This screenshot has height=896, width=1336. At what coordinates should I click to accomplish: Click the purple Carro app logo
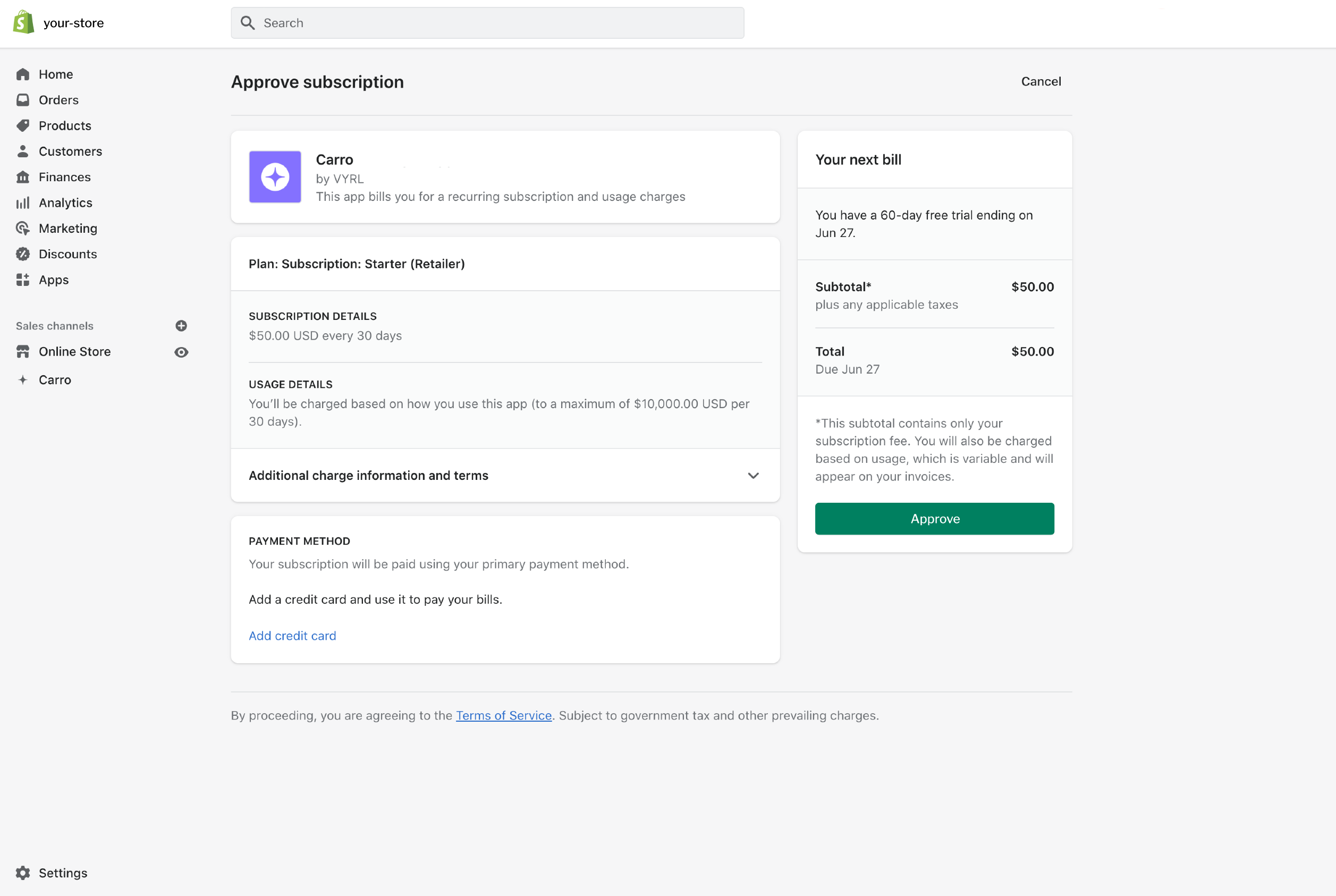(x=275, y=177)
